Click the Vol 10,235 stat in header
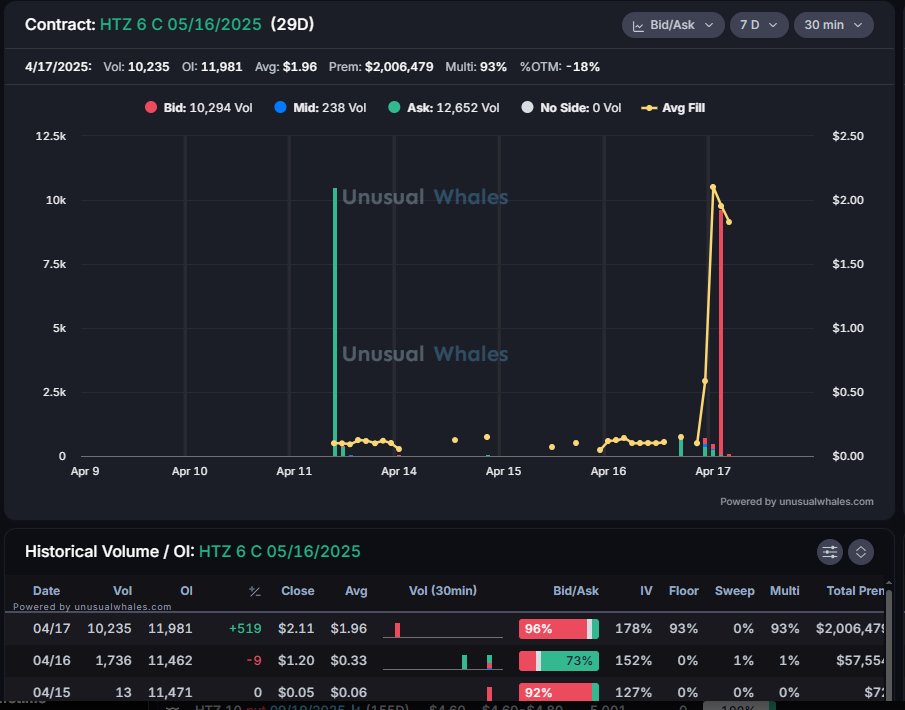905x710 pixels. [136, 67]
